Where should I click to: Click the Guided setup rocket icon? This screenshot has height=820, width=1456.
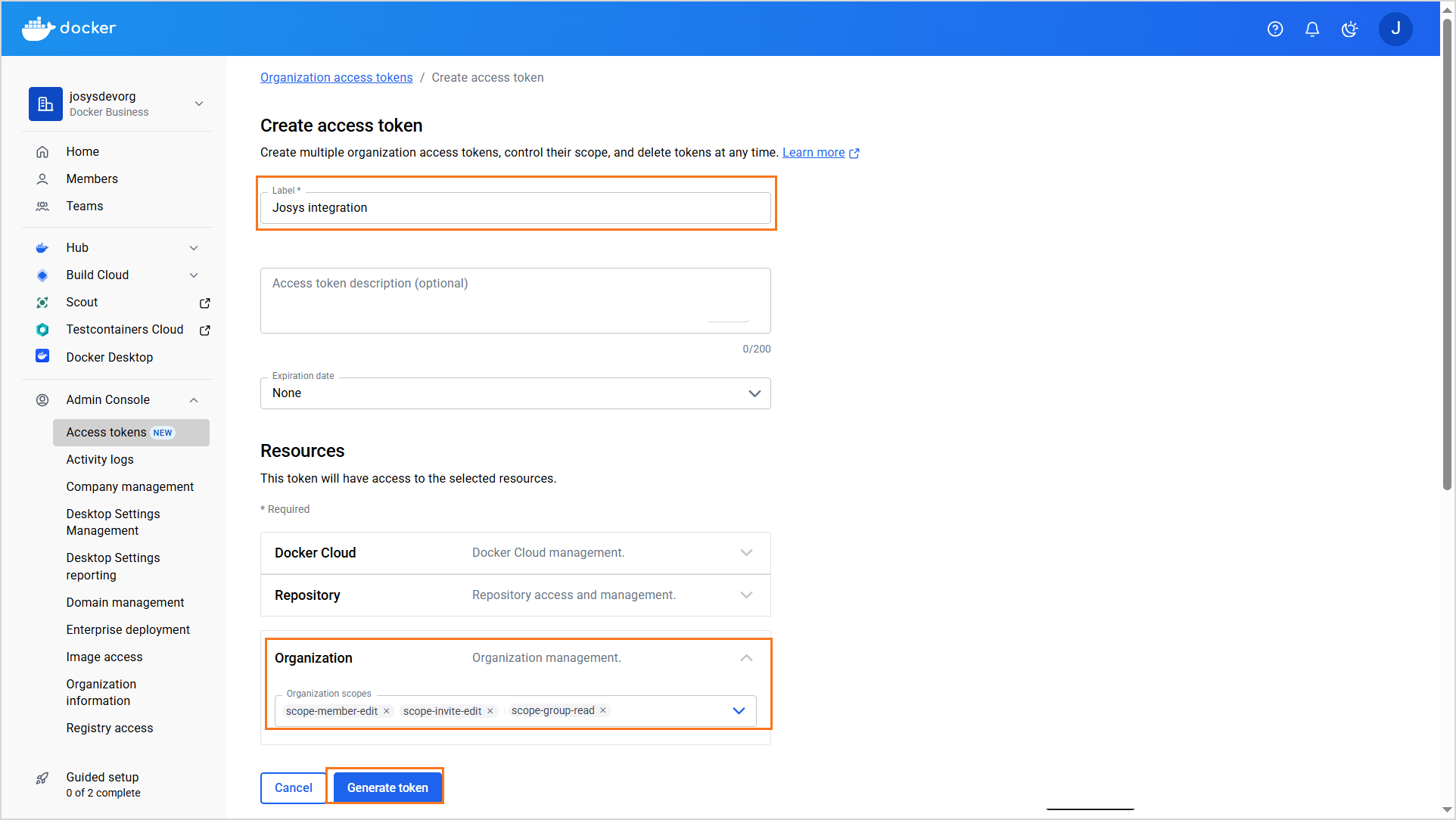click(x=42, y=778)
